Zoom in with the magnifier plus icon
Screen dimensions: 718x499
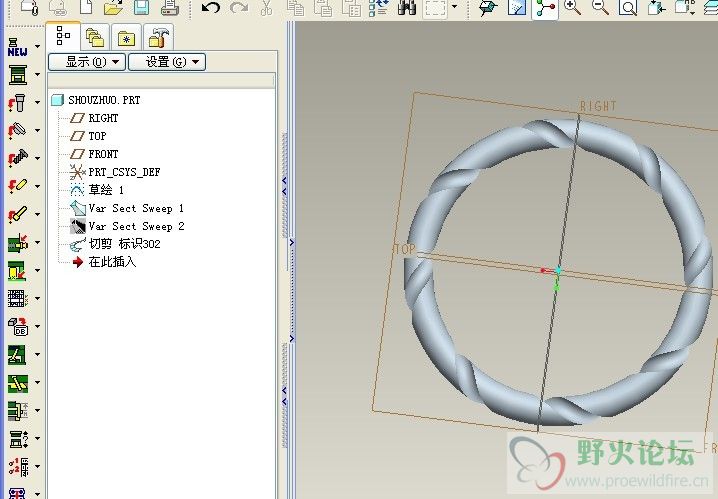tap(572, 7)
